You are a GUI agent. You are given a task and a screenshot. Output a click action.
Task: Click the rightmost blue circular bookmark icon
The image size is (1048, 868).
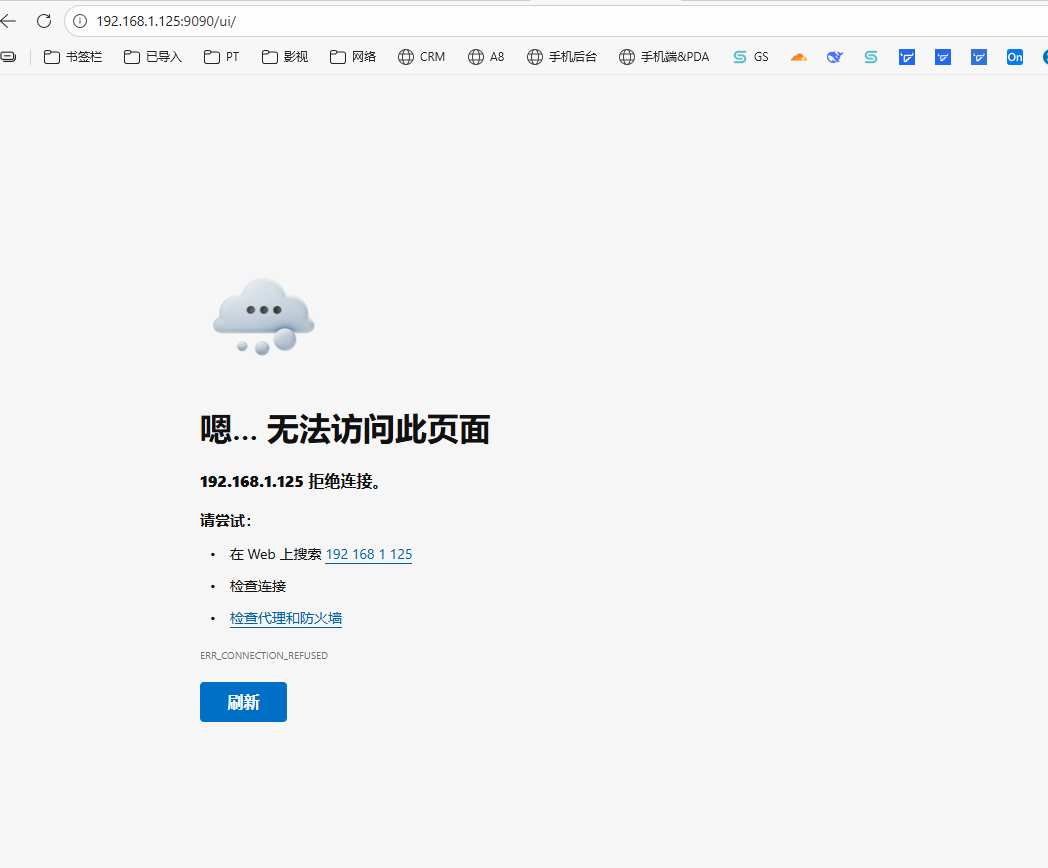pos(1044,57)
